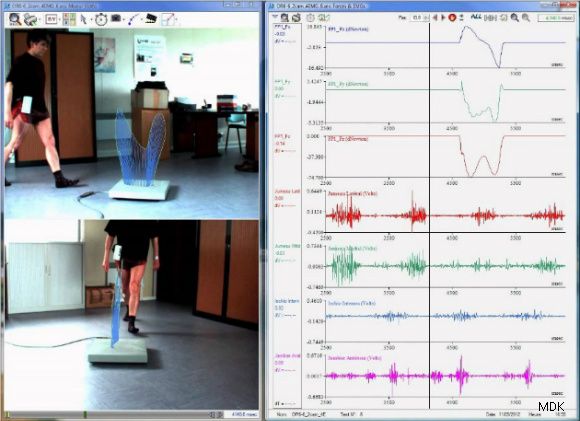Click the blue line sample under the FP1_Fx label
Viewport: 580px width, 421px height.
click(285, 41)
